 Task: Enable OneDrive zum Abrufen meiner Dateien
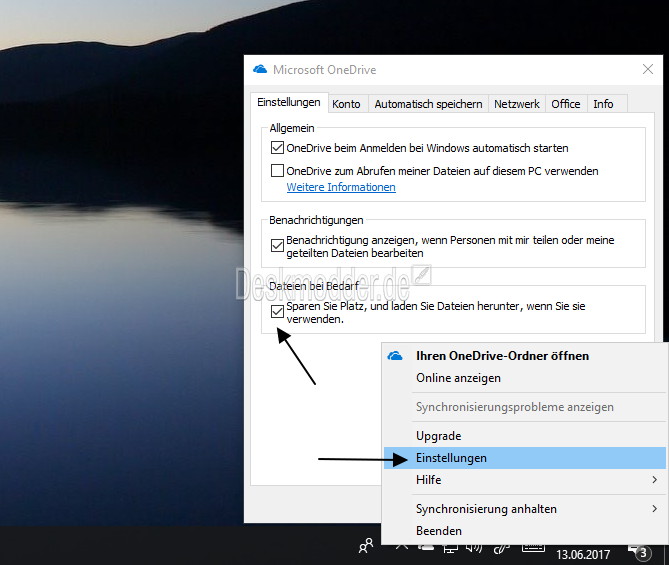click(277, 171)
